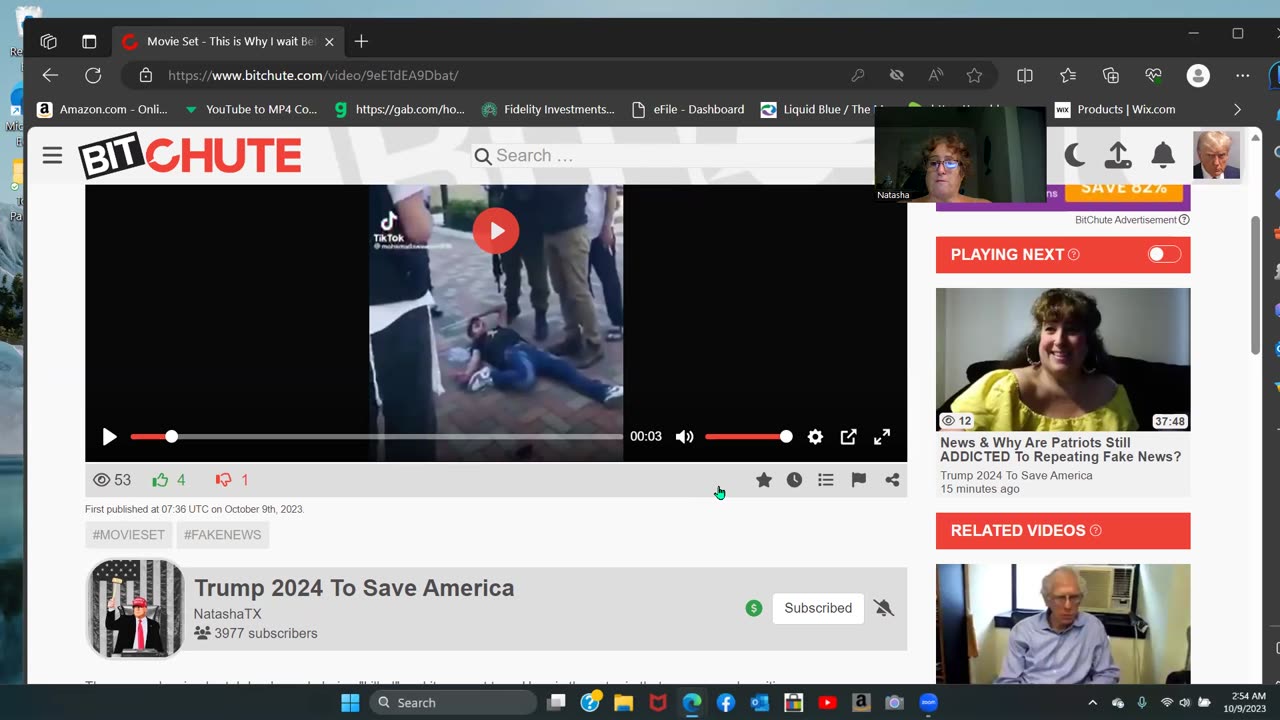
Task: Open notifications bell icon
Action: 1162,155
